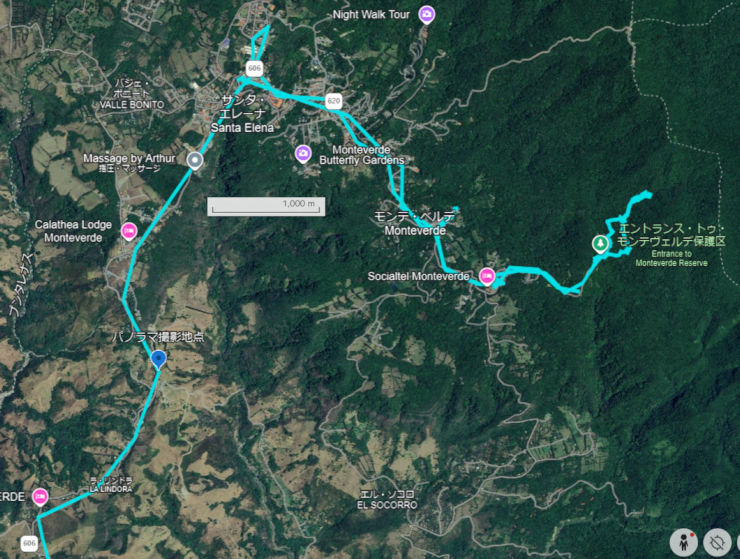Open the Monteverde Butterfly Gardens camera marker

point(303,154)
